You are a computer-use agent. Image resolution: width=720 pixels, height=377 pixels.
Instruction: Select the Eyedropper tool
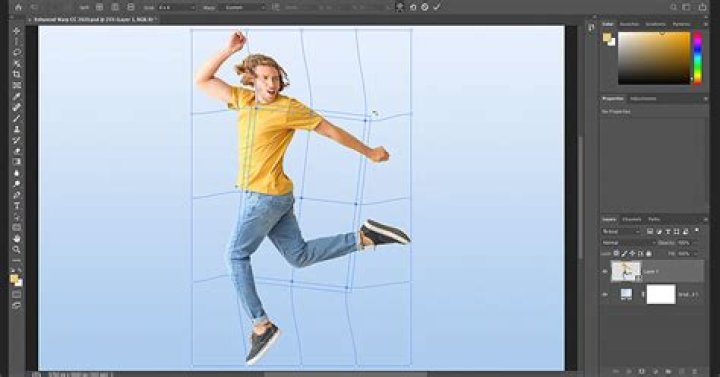(x=17, y=96)
